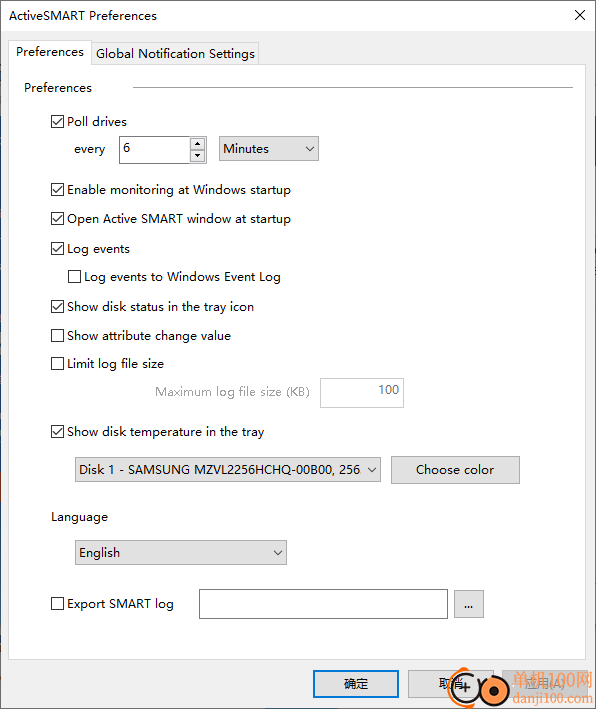
Task: Click the browse '...' button for export path
Action: (x=468, y=604)
